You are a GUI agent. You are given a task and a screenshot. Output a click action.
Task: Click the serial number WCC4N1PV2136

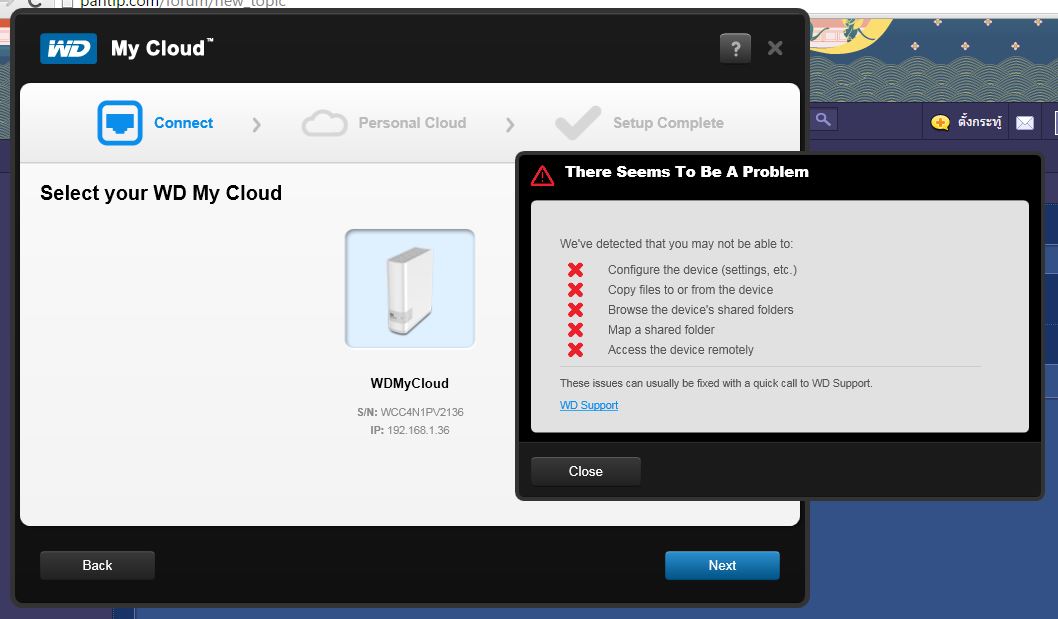tap(422, 412)
